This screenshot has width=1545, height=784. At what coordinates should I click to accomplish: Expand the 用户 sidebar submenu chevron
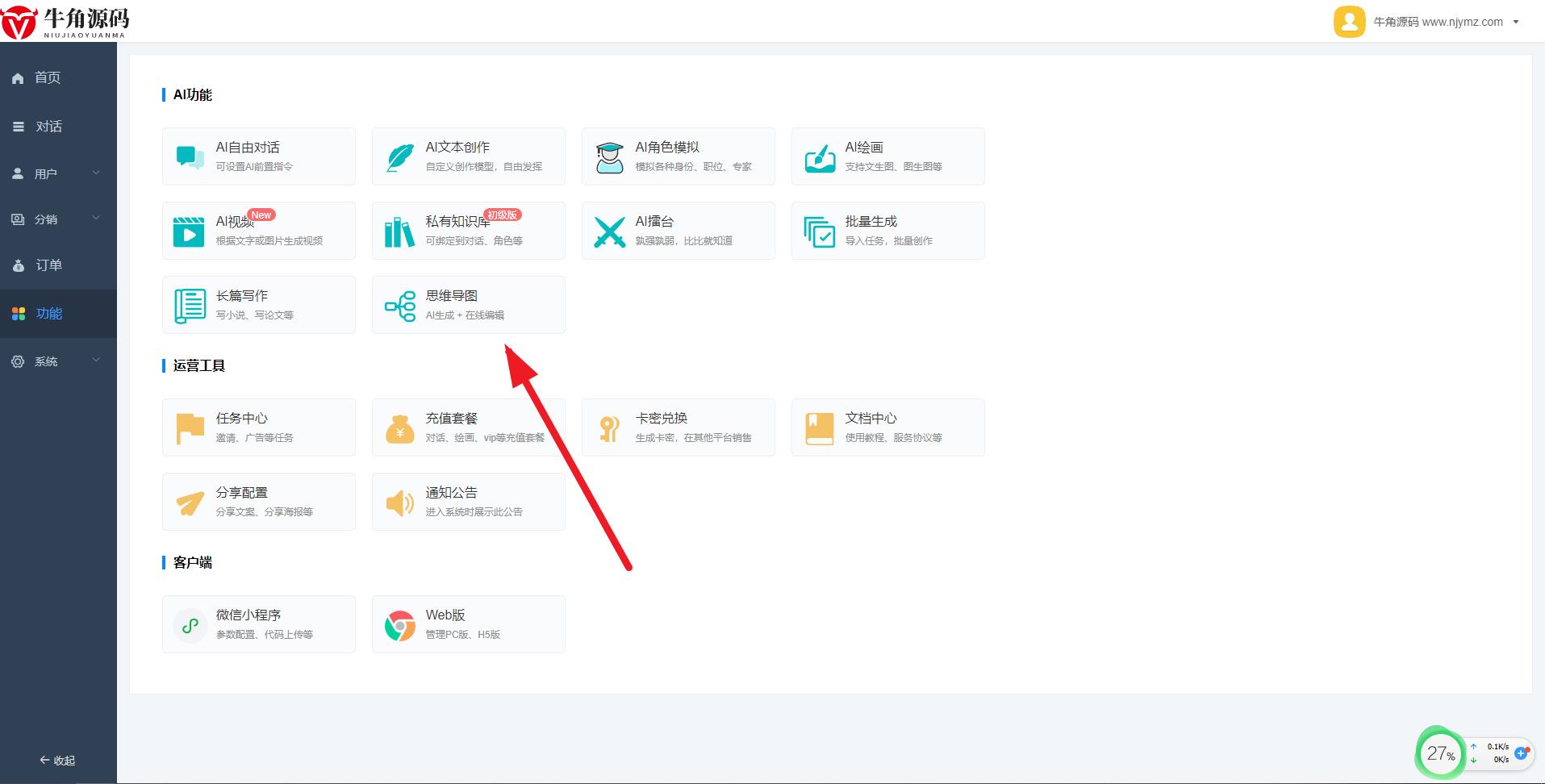click(x=96, y=173)
